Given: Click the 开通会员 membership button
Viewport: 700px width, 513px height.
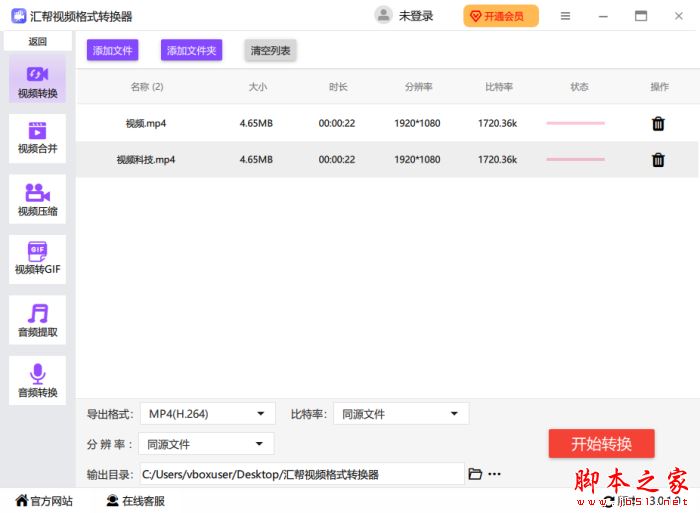Looking at the screenshot, I should click(x=501, y=17).
